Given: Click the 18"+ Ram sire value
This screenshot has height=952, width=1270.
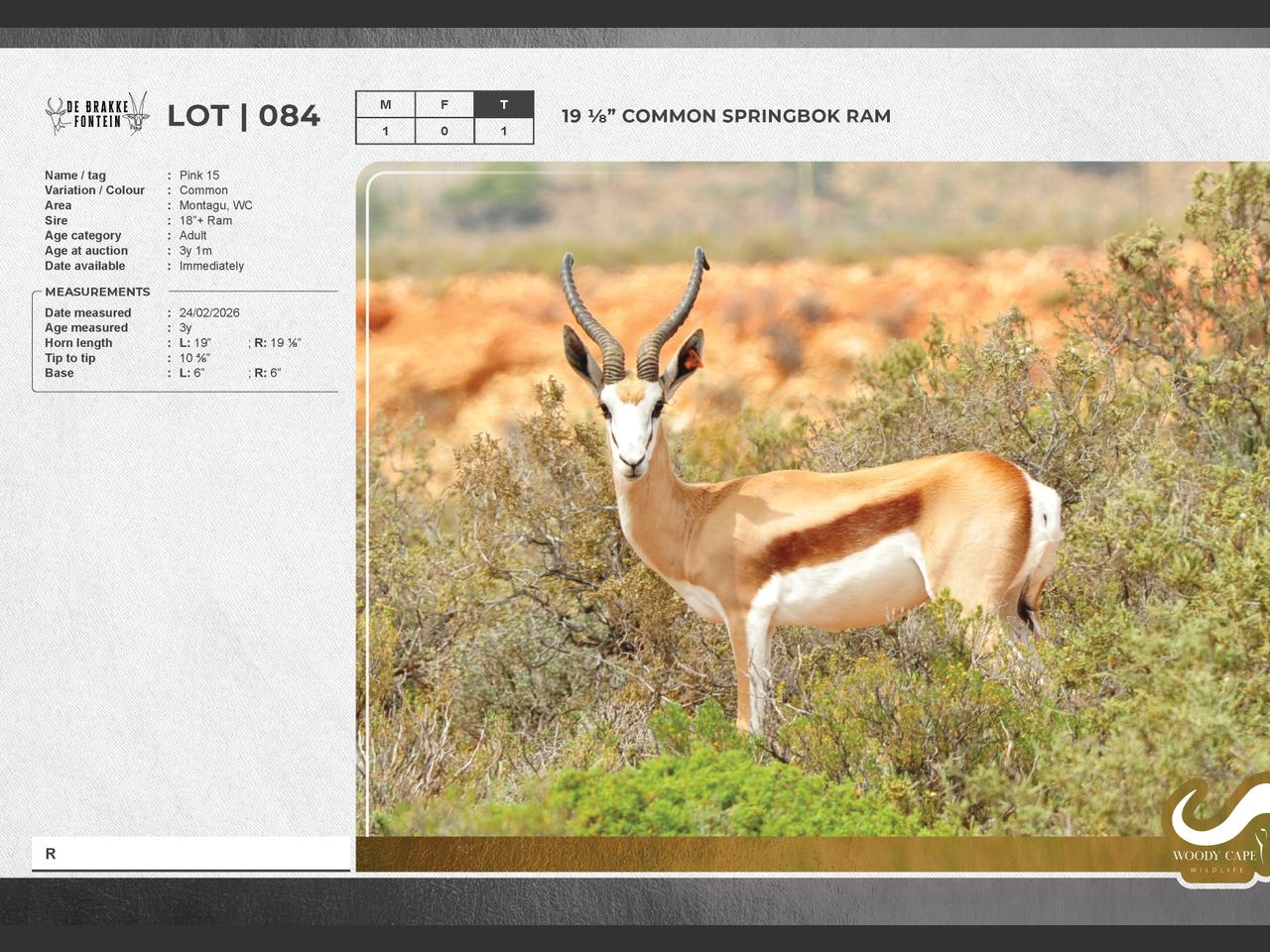Looking at the screenshot, I should [205, 221].
